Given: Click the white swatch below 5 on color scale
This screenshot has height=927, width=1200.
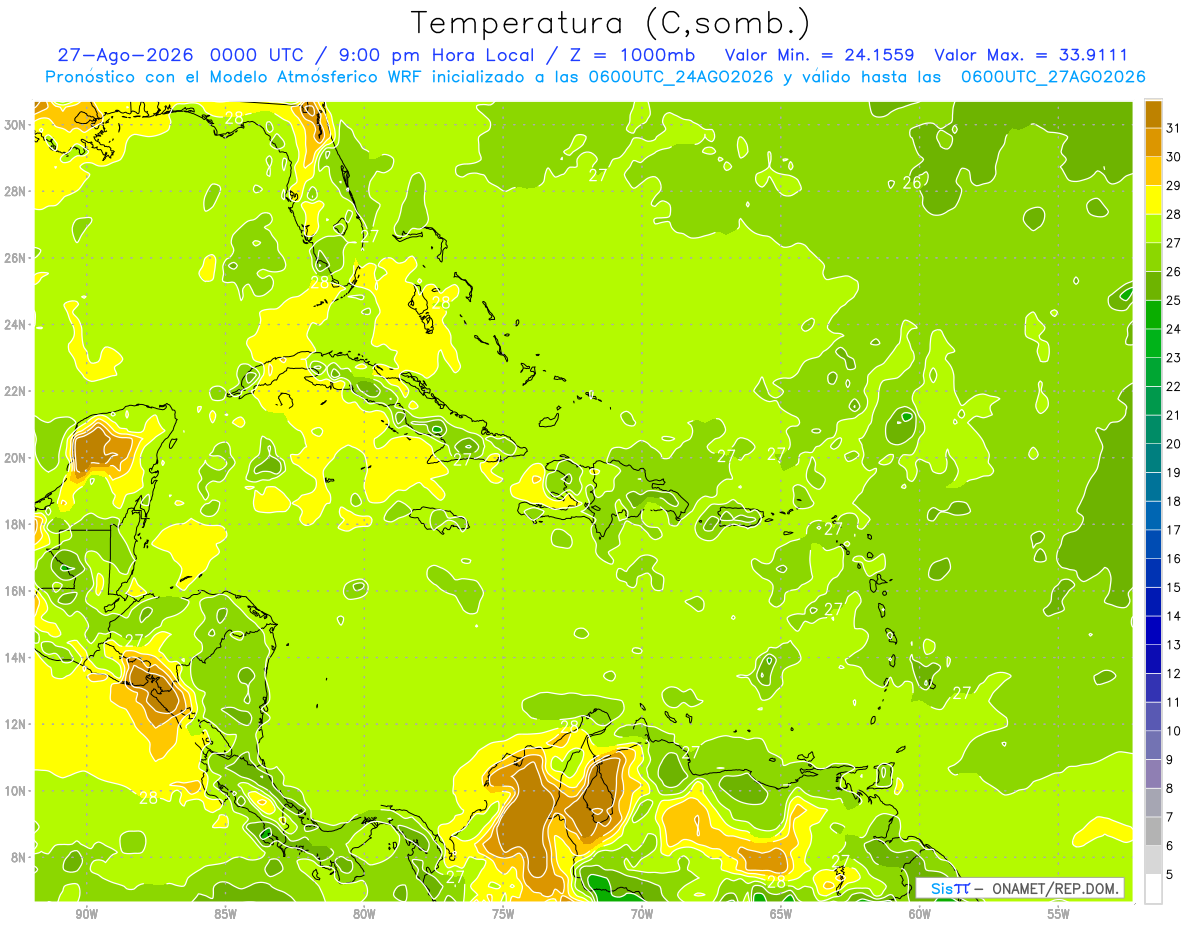Looking at the screenshot, I should pyautogui.click(x=1153, y=888).
